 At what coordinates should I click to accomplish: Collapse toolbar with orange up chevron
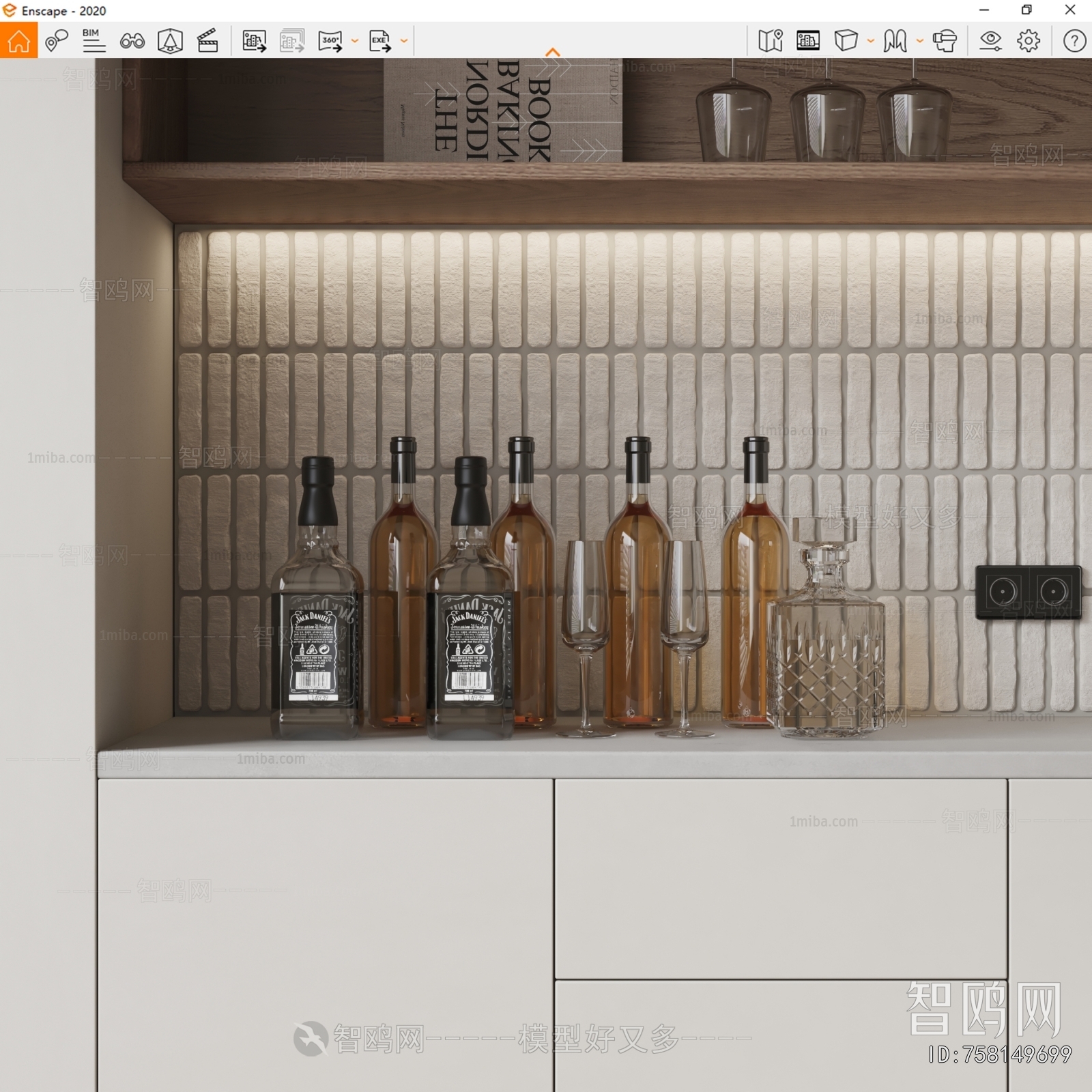(x=553, y=53)
